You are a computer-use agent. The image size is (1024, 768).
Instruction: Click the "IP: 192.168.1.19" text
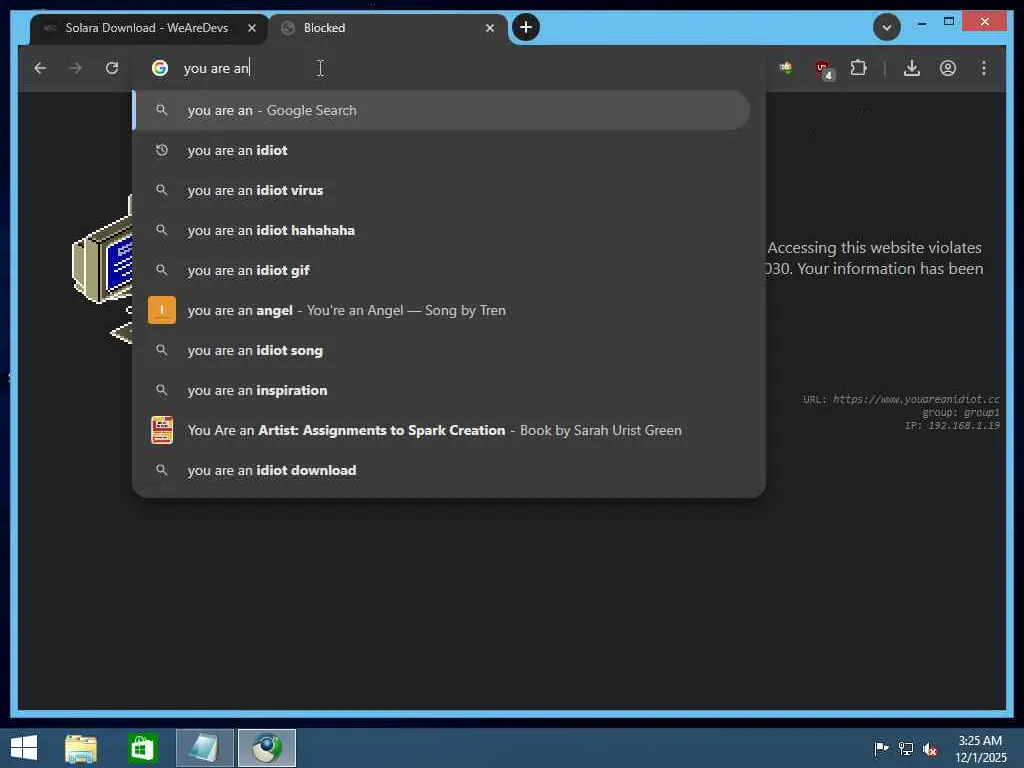click(x=952, y=425)
